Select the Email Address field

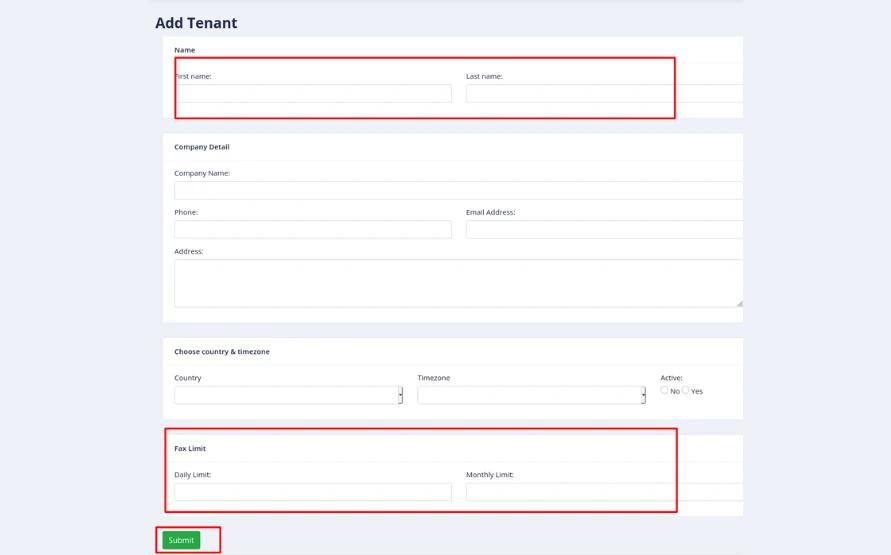(x=604, y=229)
